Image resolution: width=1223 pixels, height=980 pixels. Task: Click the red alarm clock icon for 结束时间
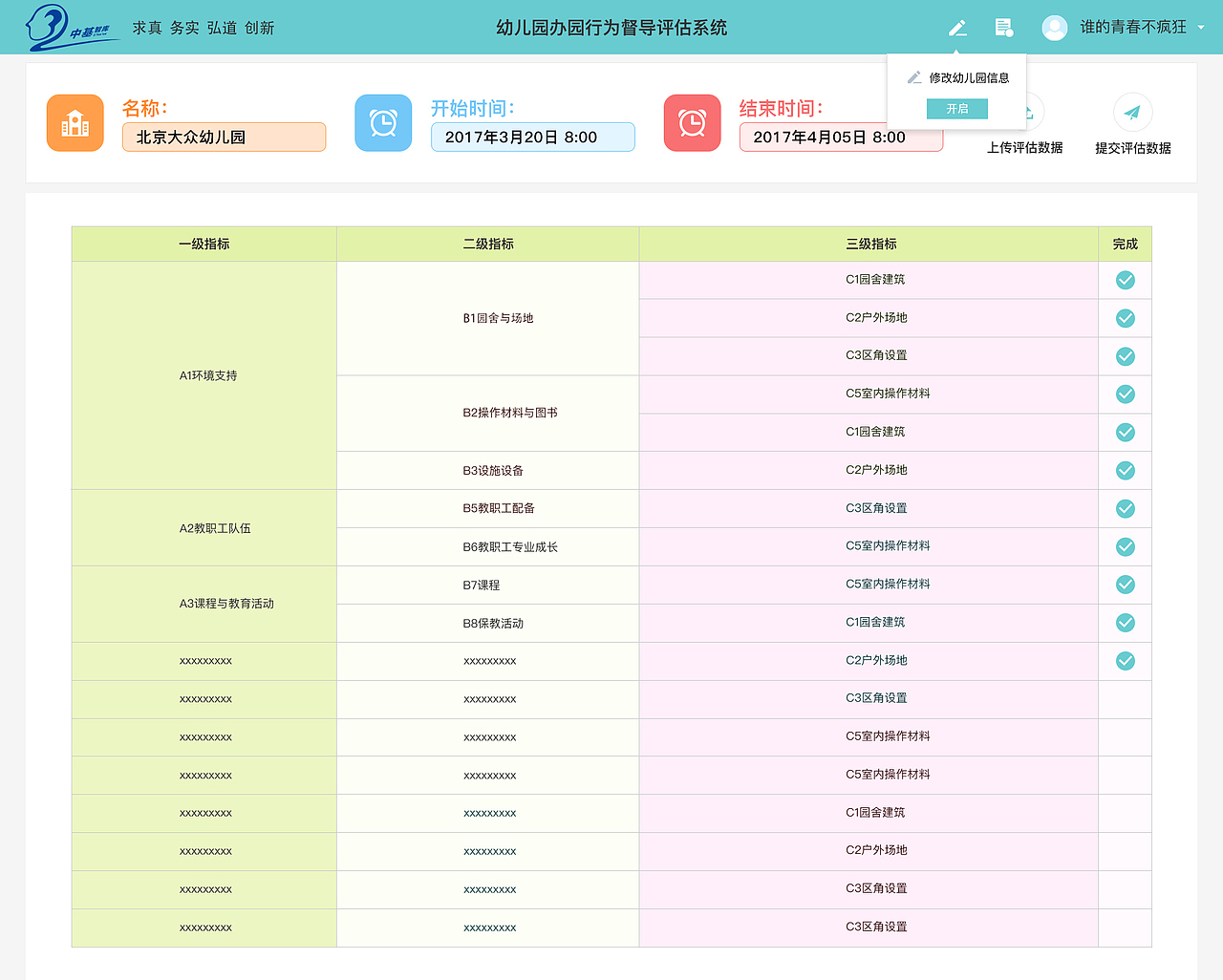[692, 122]
